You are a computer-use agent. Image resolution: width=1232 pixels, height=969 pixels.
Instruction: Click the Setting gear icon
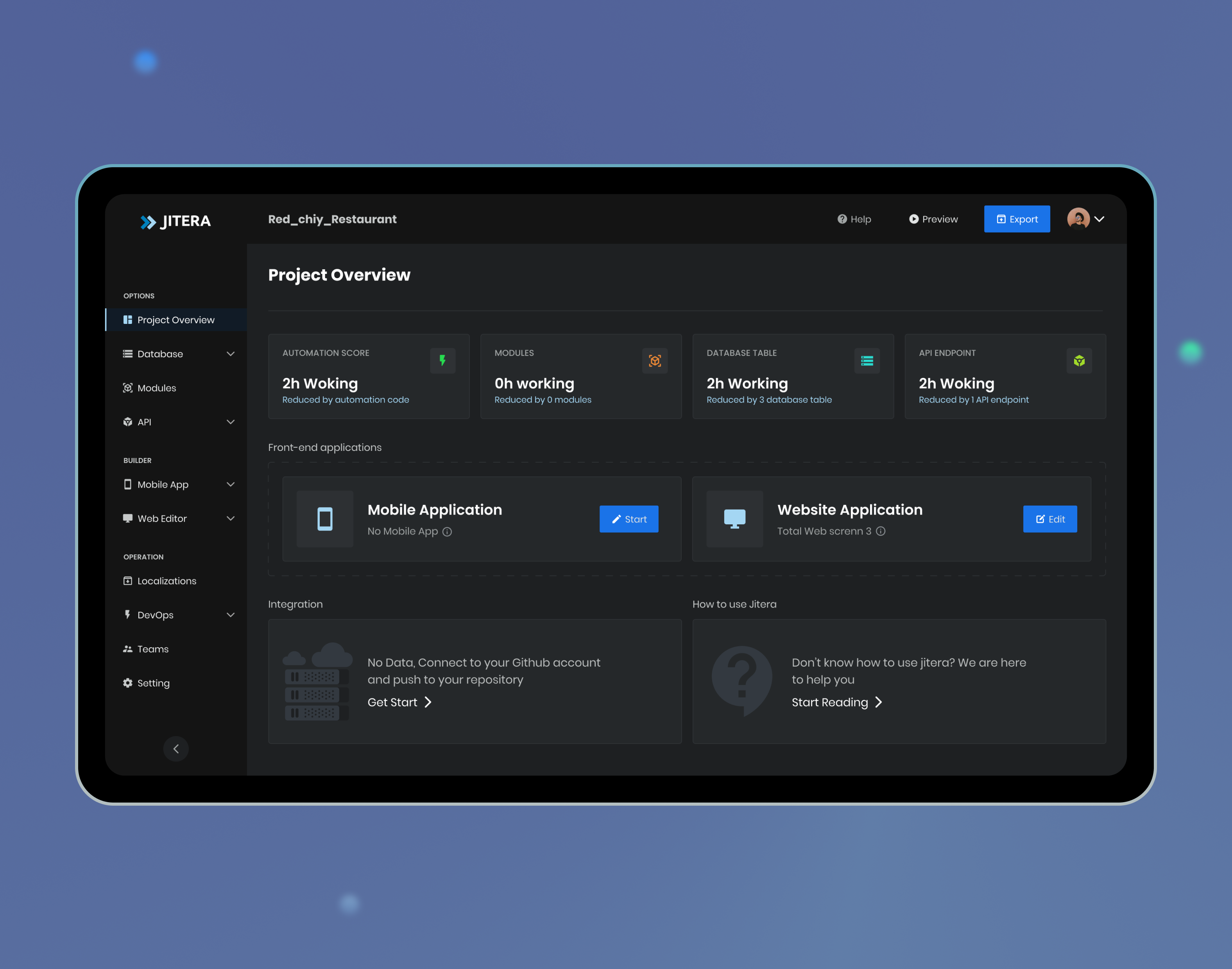point(128,683)
